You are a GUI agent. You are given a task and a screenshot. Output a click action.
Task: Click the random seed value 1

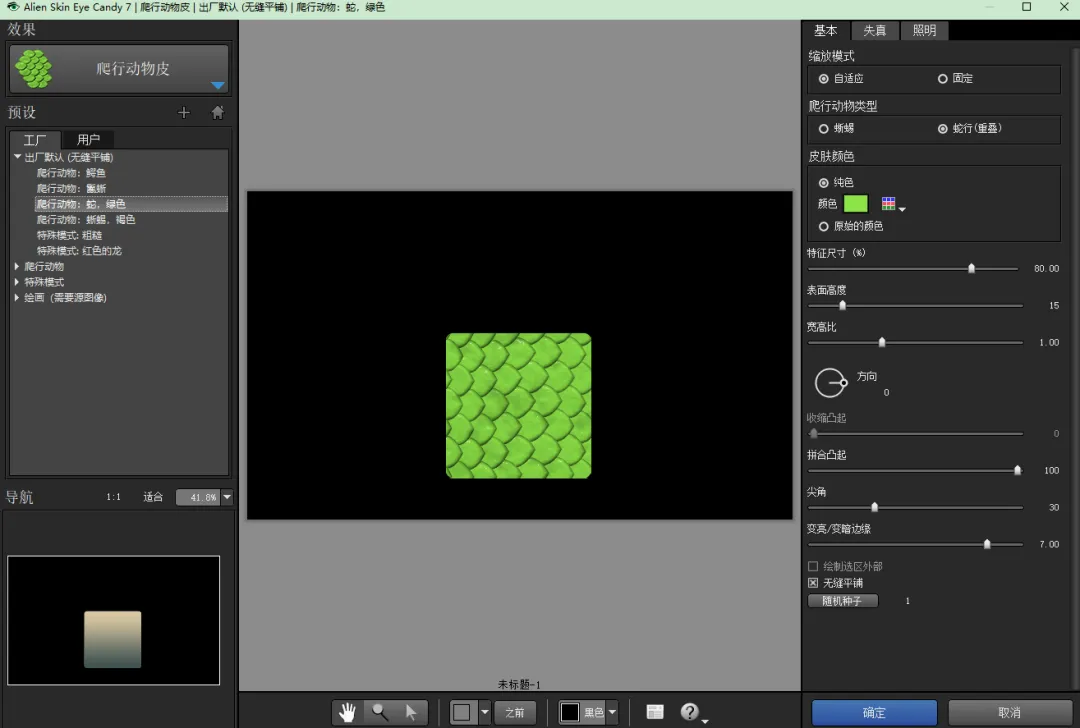907,601
